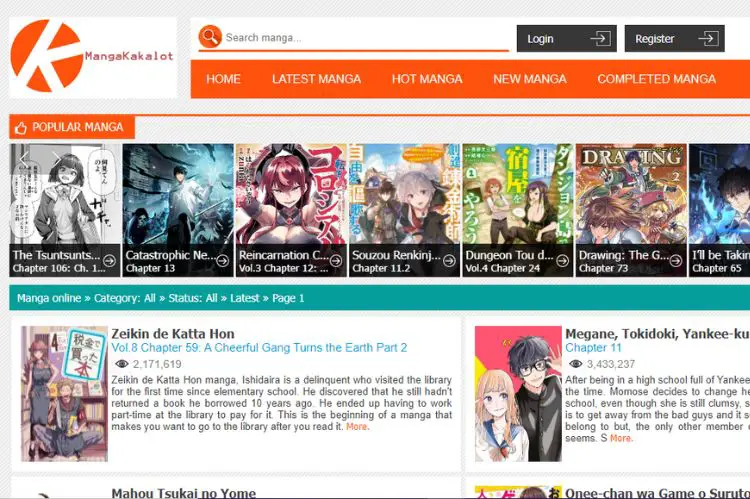Viewport: 750px width, 499px height.
Task: Open LATEST MANGA menu item
Action: (x=316, y=79)
